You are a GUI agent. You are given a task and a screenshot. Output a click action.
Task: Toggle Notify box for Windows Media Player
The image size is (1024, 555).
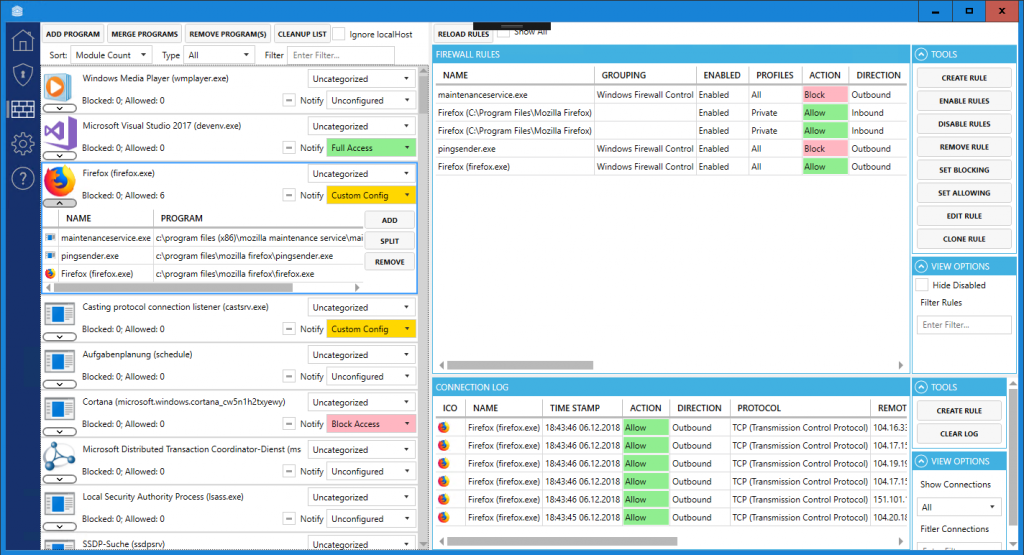tap(289, 101)
